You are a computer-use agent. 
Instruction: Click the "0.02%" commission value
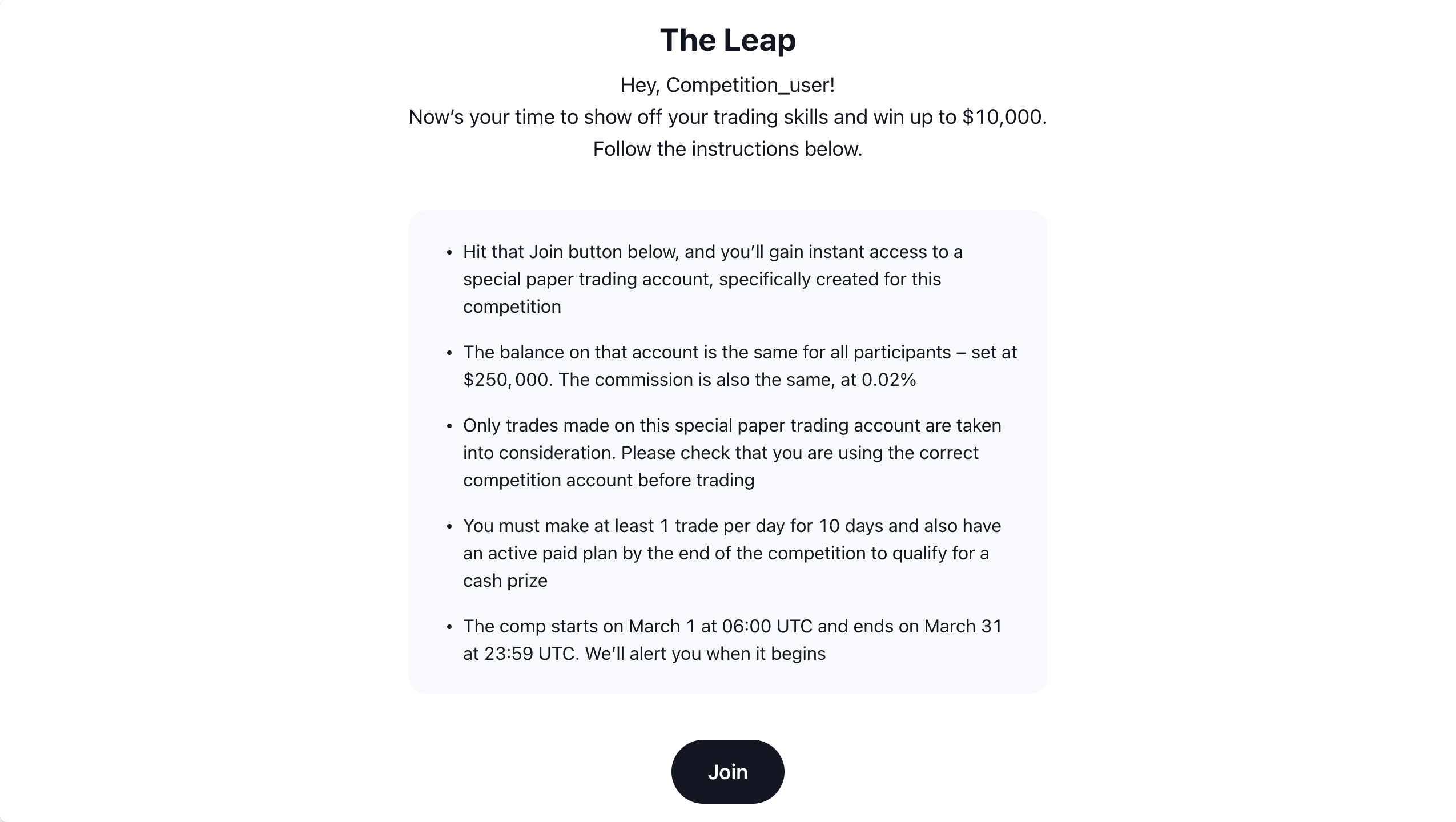click(888, 380)
